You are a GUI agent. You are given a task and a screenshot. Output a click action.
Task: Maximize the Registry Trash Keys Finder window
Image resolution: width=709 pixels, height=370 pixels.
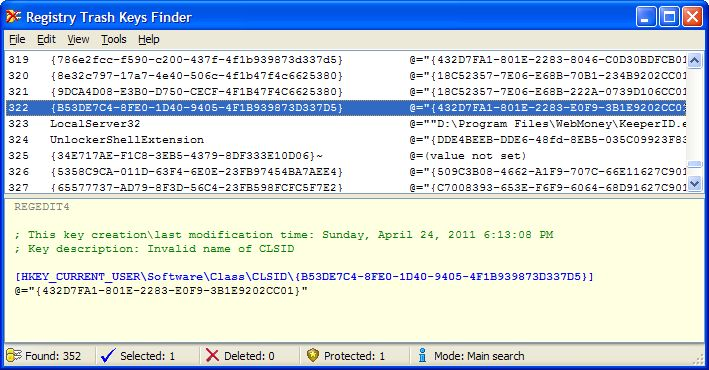[x=669, y=17]
